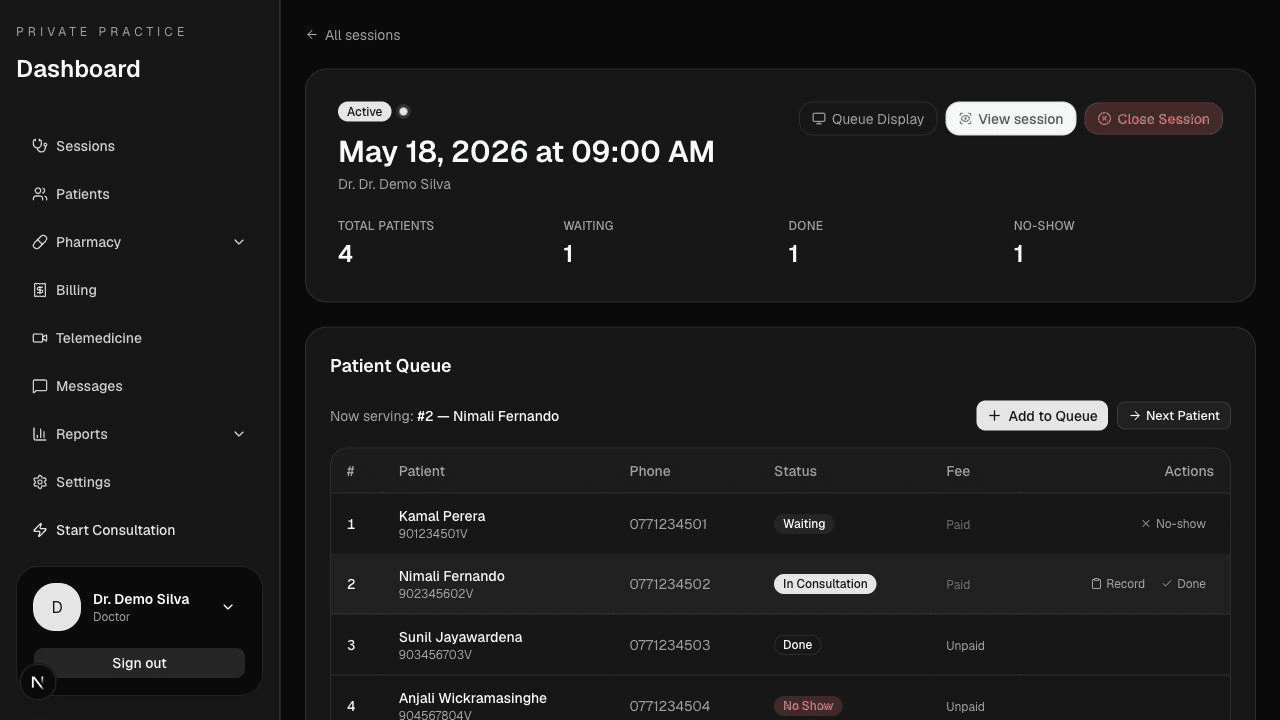
Task: Select Telemedicine in the sidebar
Action: pos(140,338)
